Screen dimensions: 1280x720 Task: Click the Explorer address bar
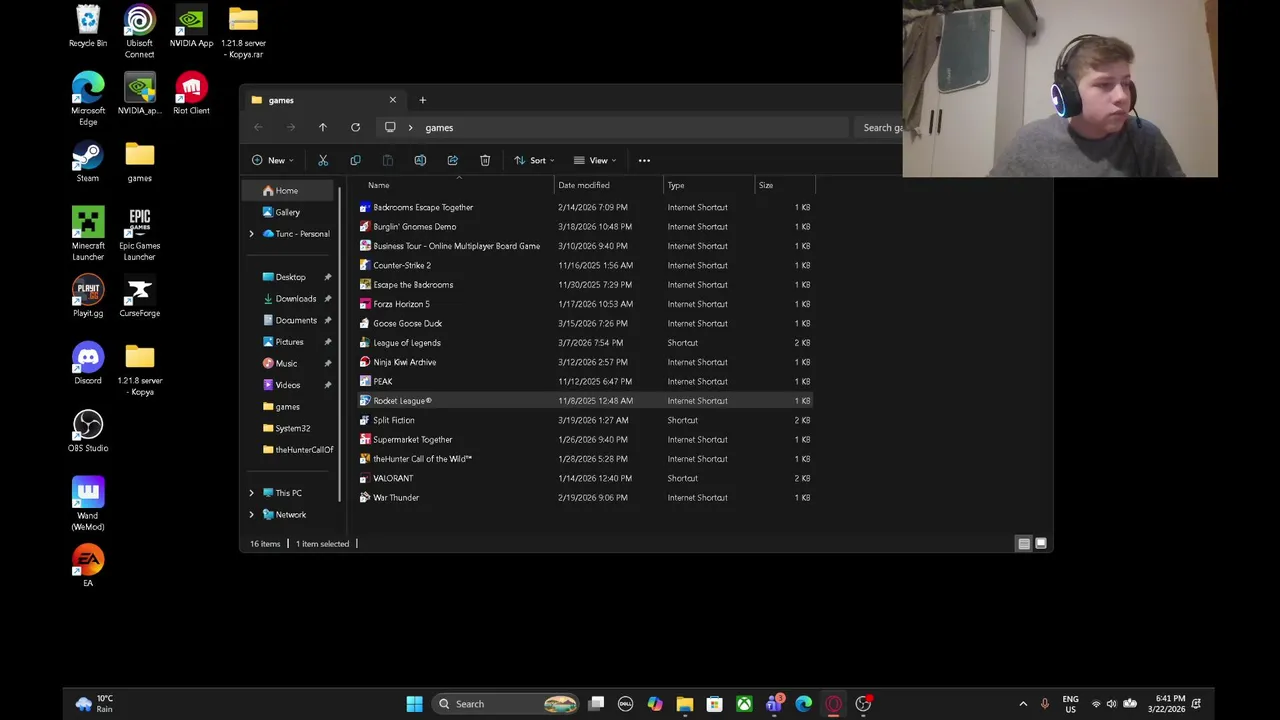click(x=613, y=128)
